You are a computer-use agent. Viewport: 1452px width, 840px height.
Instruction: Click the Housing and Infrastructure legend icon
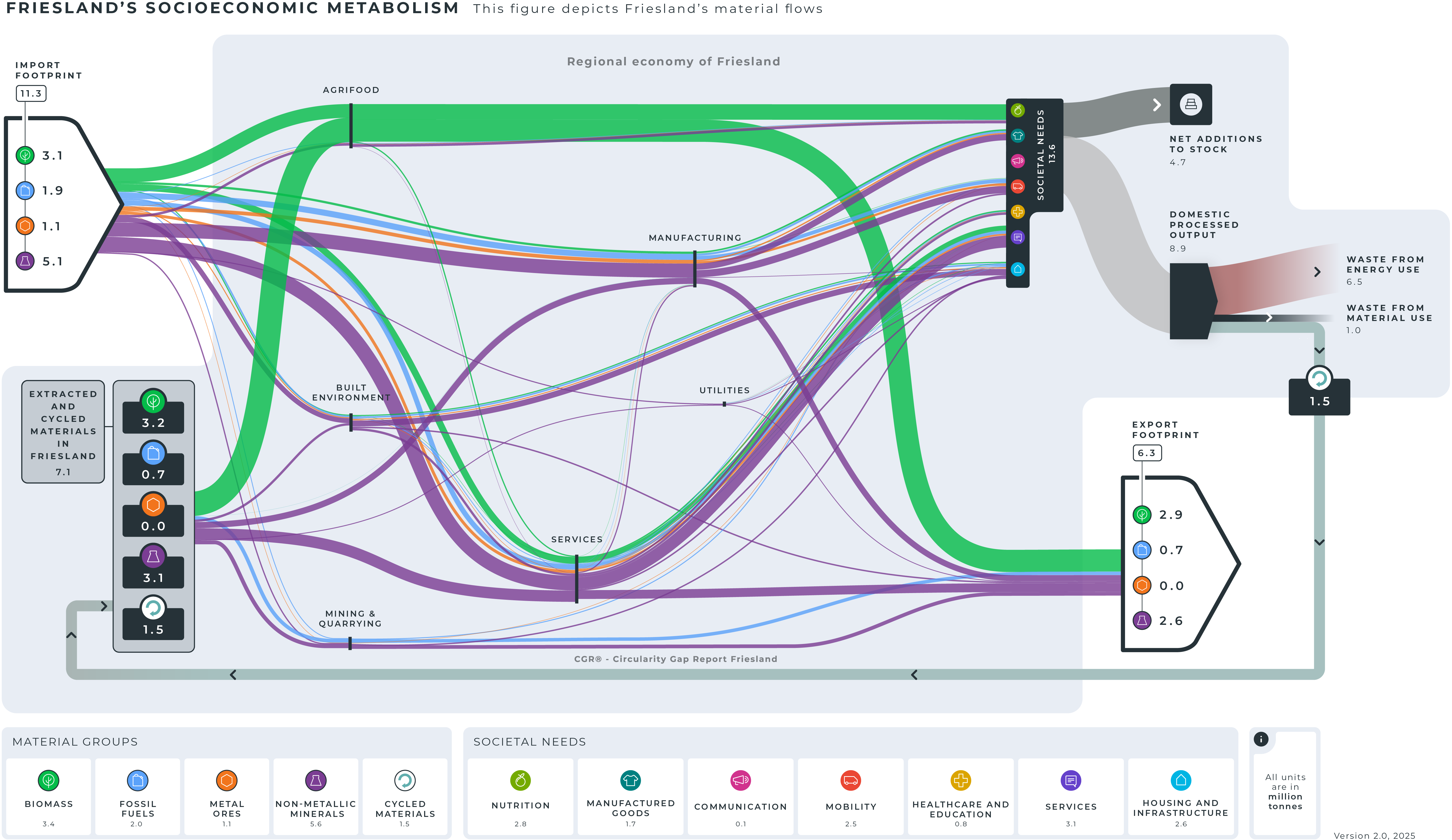pos(1181,780)
